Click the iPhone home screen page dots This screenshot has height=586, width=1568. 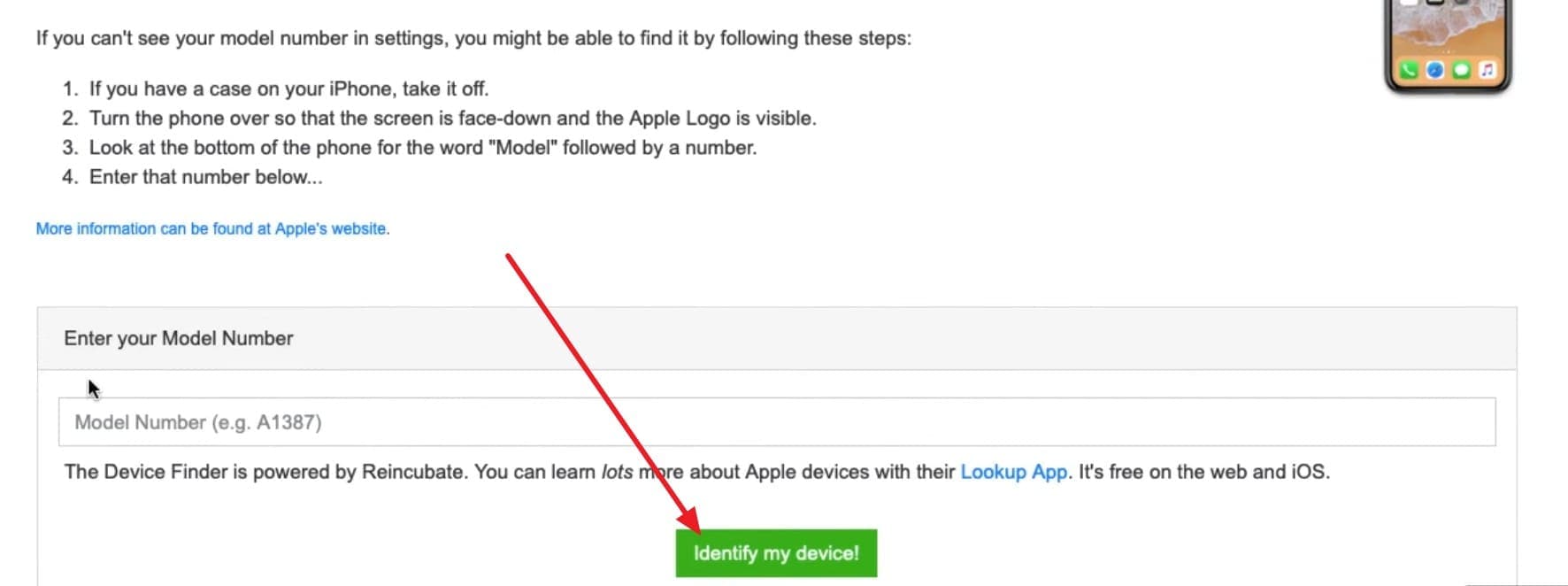coord(1448,53)
